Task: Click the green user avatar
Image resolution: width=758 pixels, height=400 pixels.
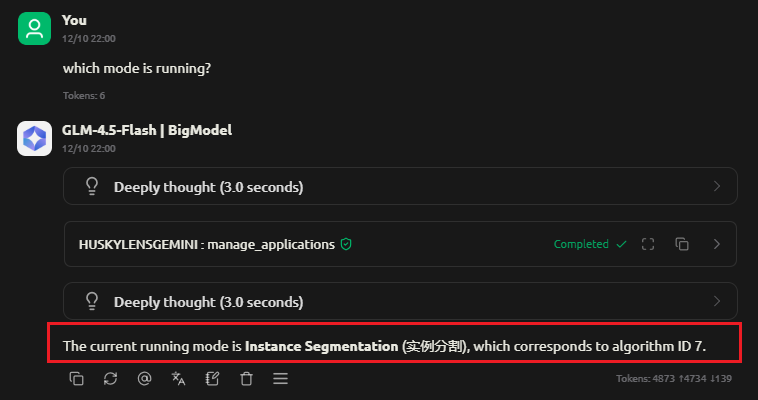Action: point(34,28)
